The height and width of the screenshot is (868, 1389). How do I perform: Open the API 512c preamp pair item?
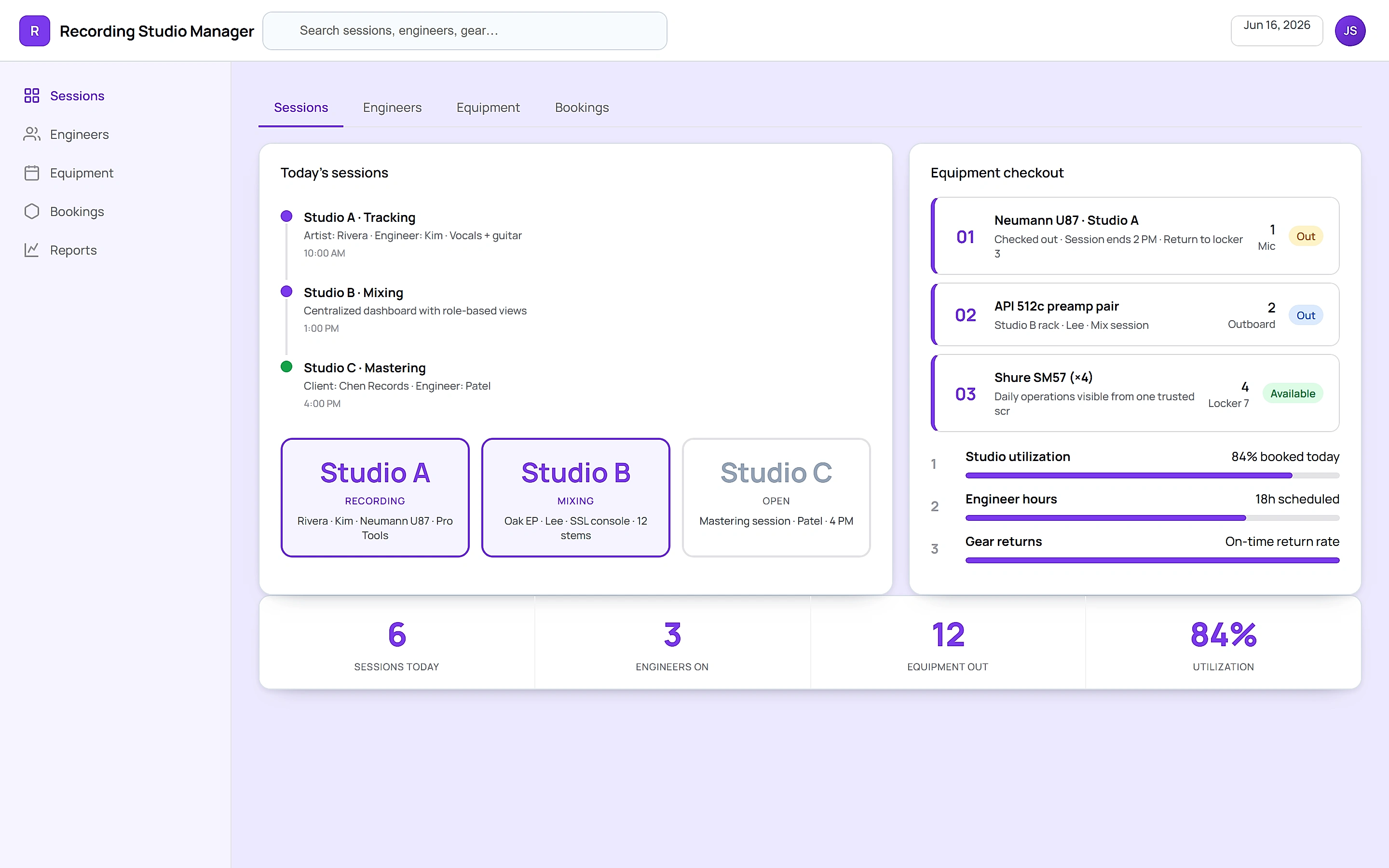pos(1135,314)
